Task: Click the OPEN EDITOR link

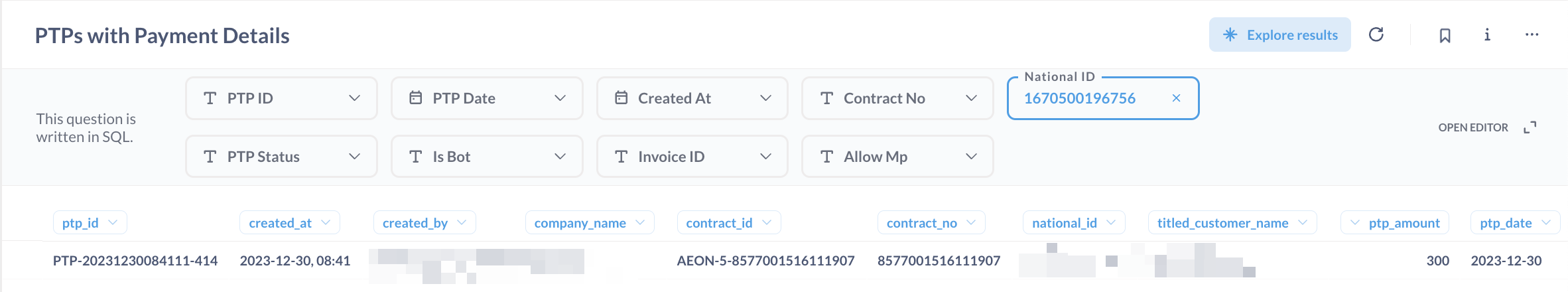Action: click(1472, 127)
